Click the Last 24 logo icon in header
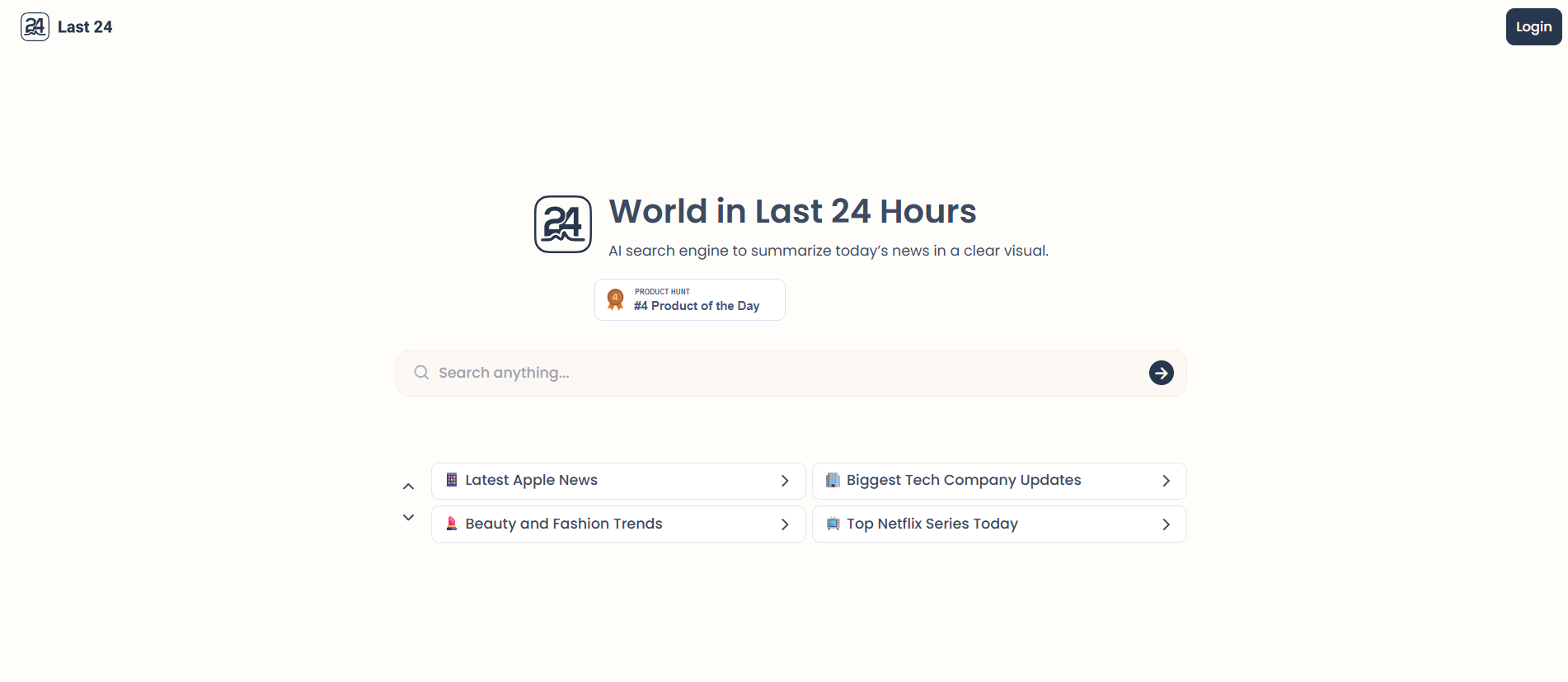Image resolution: width=1568 pixels, height=682 pixels. pos(35,27)
